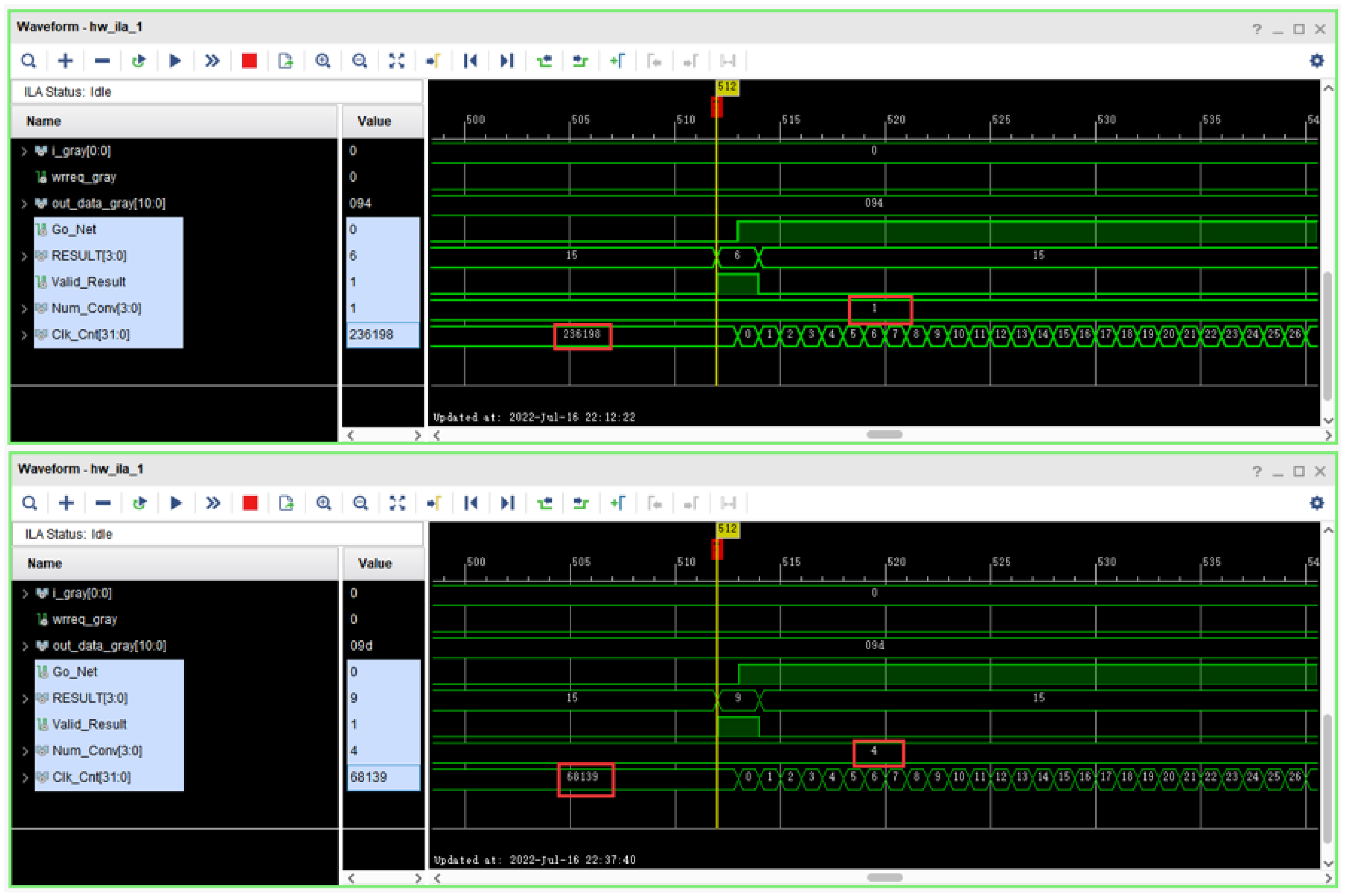
Task: Go to last sample in top waveform
Action: point(507,60)
